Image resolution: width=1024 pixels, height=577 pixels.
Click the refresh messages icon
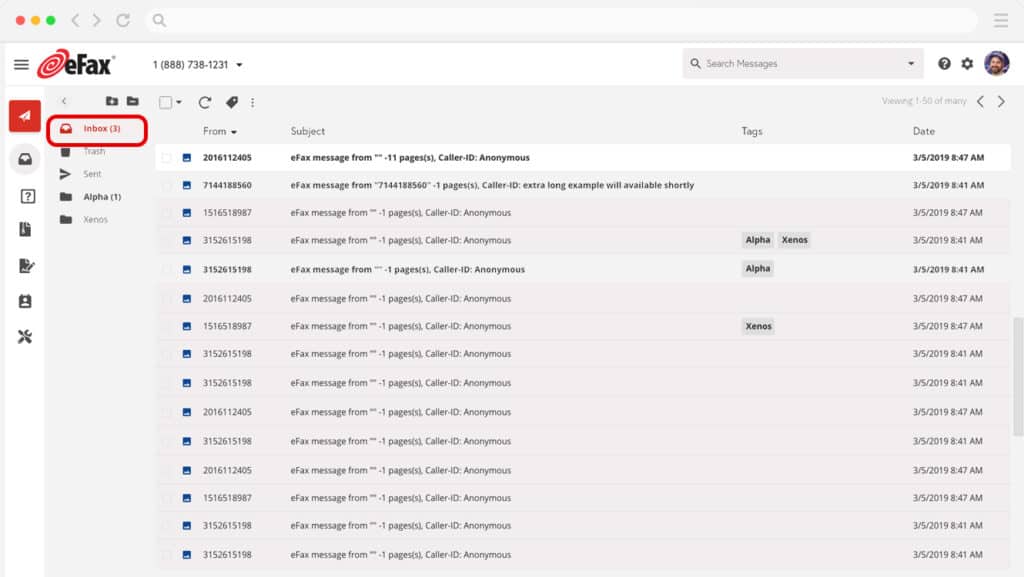pyautogui.click(x=205, y=102)
